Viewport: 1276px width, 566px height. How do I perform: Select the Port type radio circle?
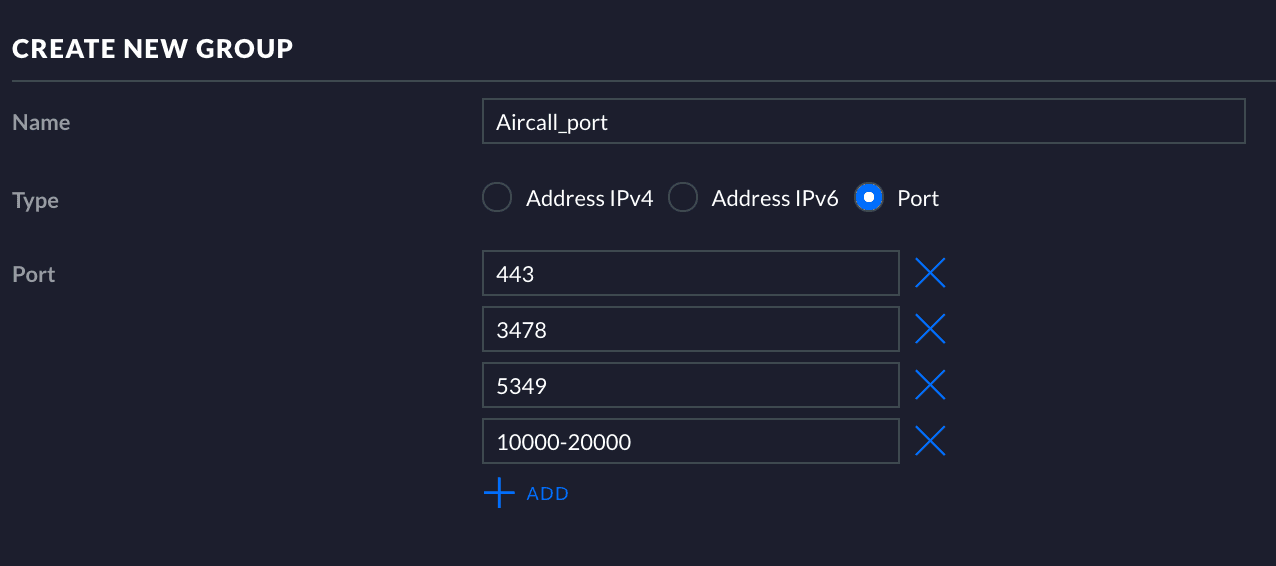(869, 198)
